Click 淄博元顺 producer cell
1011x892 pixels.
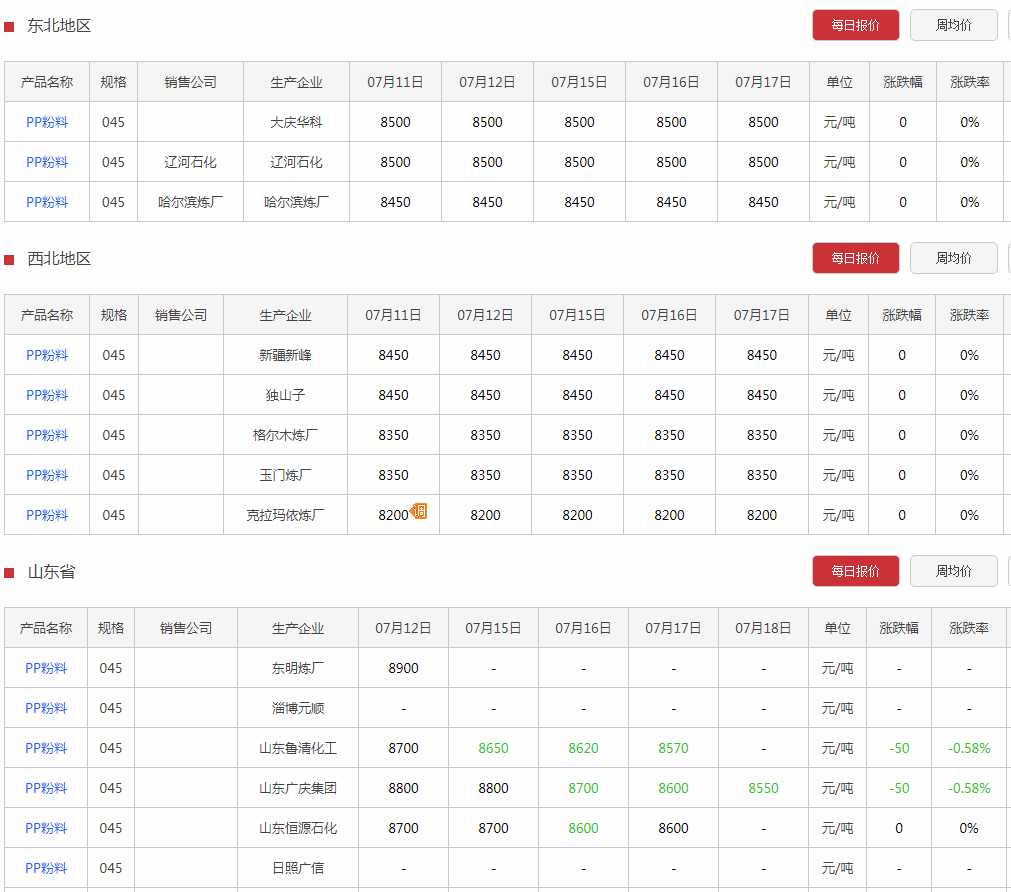[298, 708]
